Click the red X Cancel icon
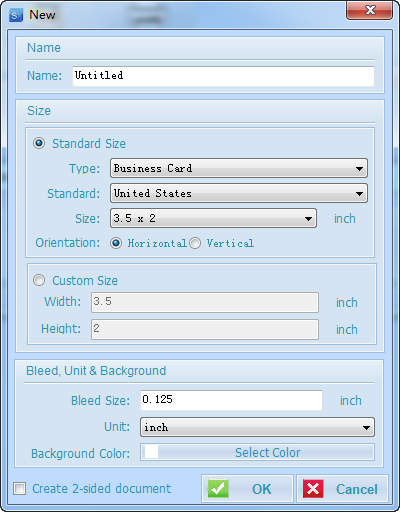Image resolution: width=400 pixels, height=512 pixels. coord(313,489)
